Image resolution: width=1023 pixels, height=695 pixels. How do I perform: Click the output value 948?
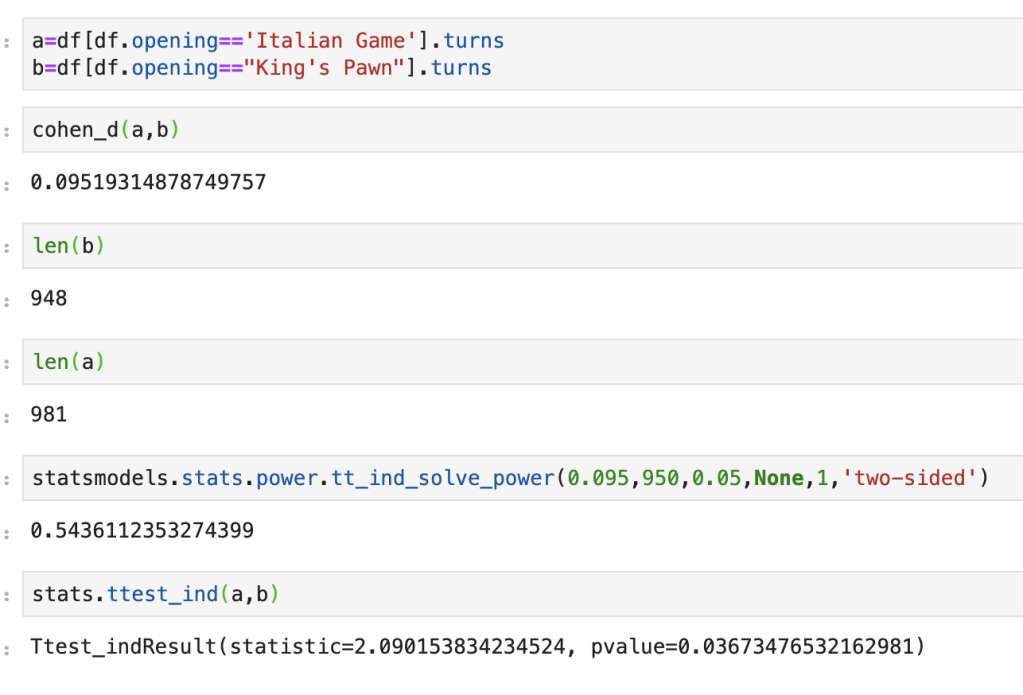tap(50, 298)
